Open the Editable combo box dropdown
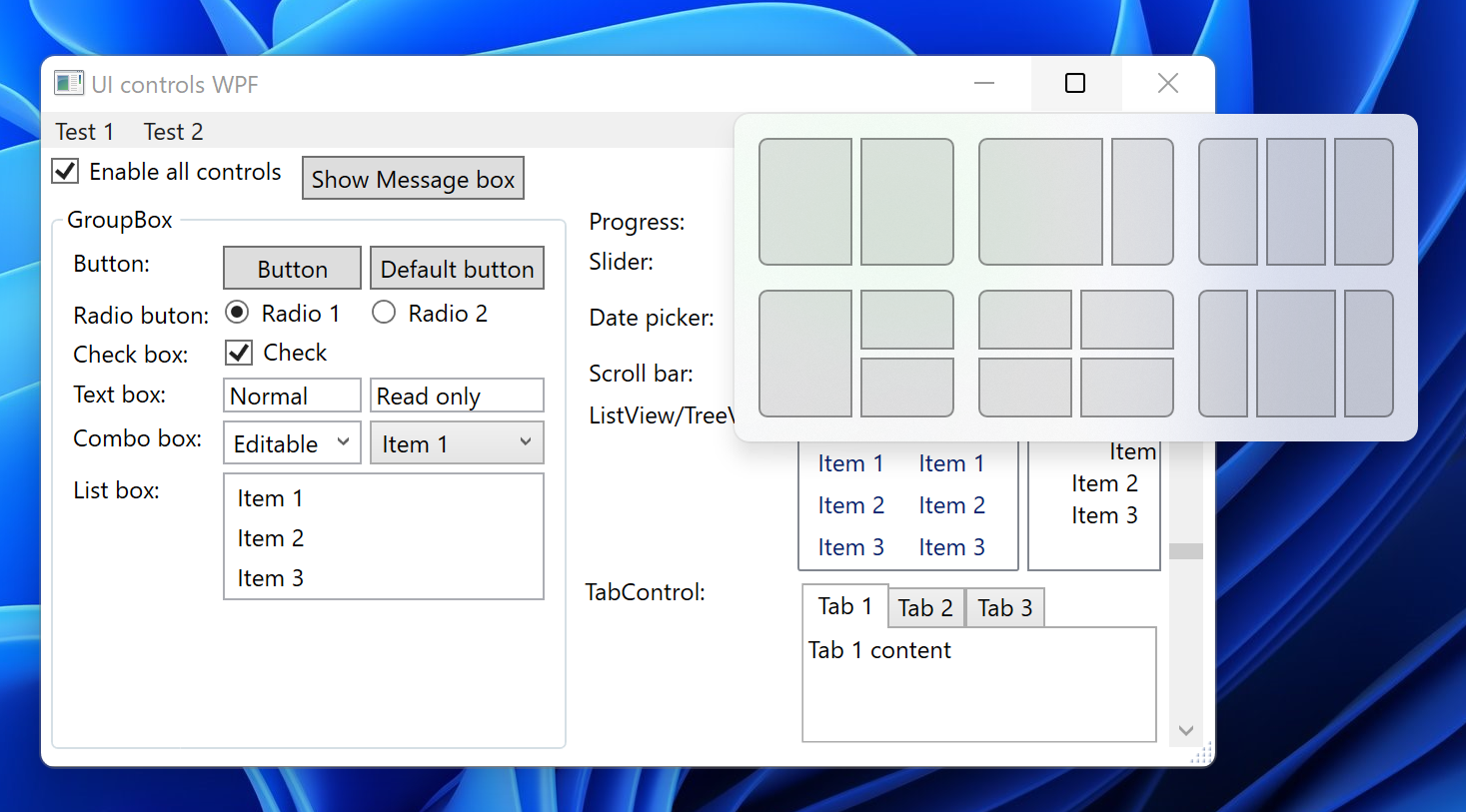 click(x=345, y=442)
